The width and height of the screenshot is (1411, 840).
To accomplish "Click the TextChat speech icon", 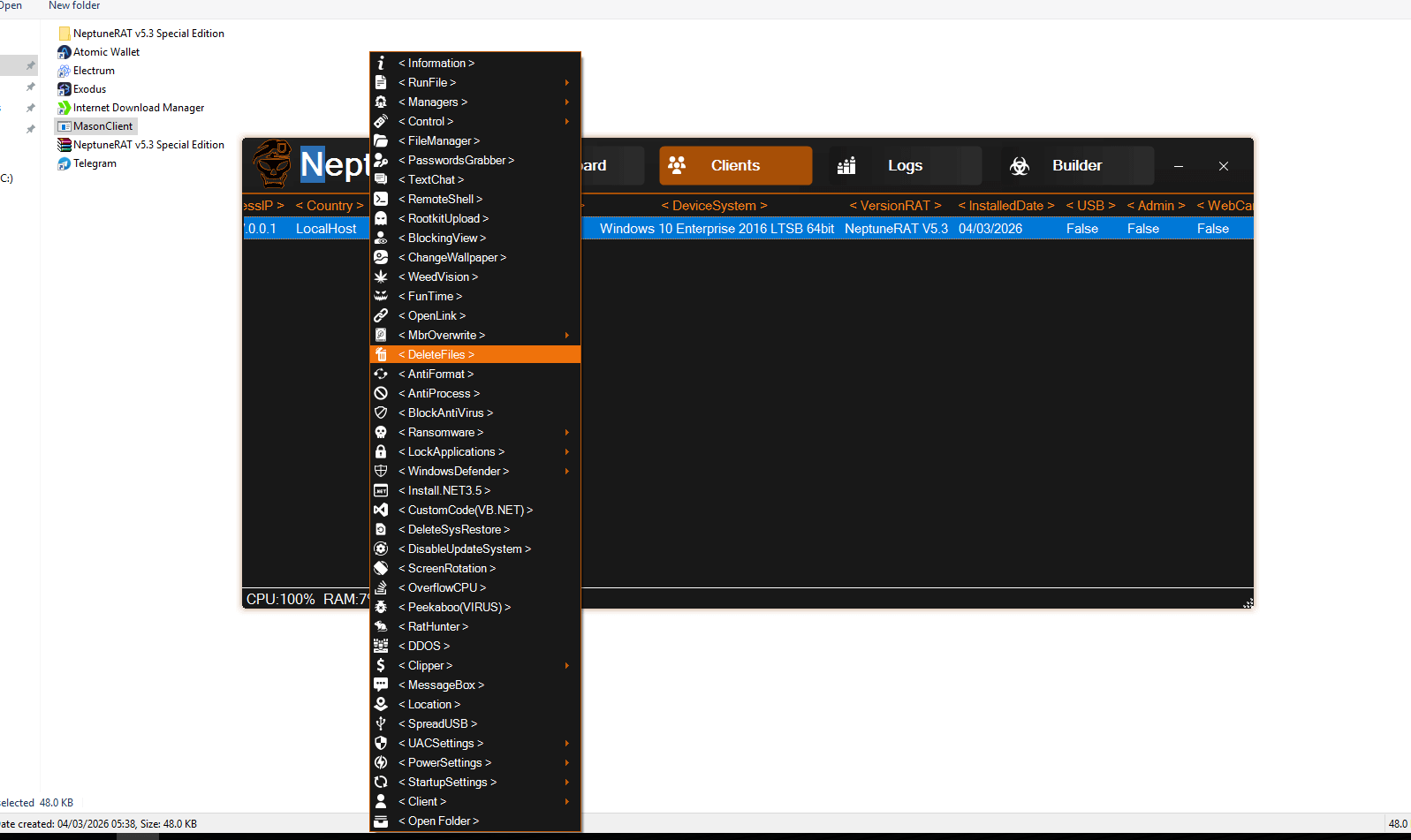I will pos(381,179).
